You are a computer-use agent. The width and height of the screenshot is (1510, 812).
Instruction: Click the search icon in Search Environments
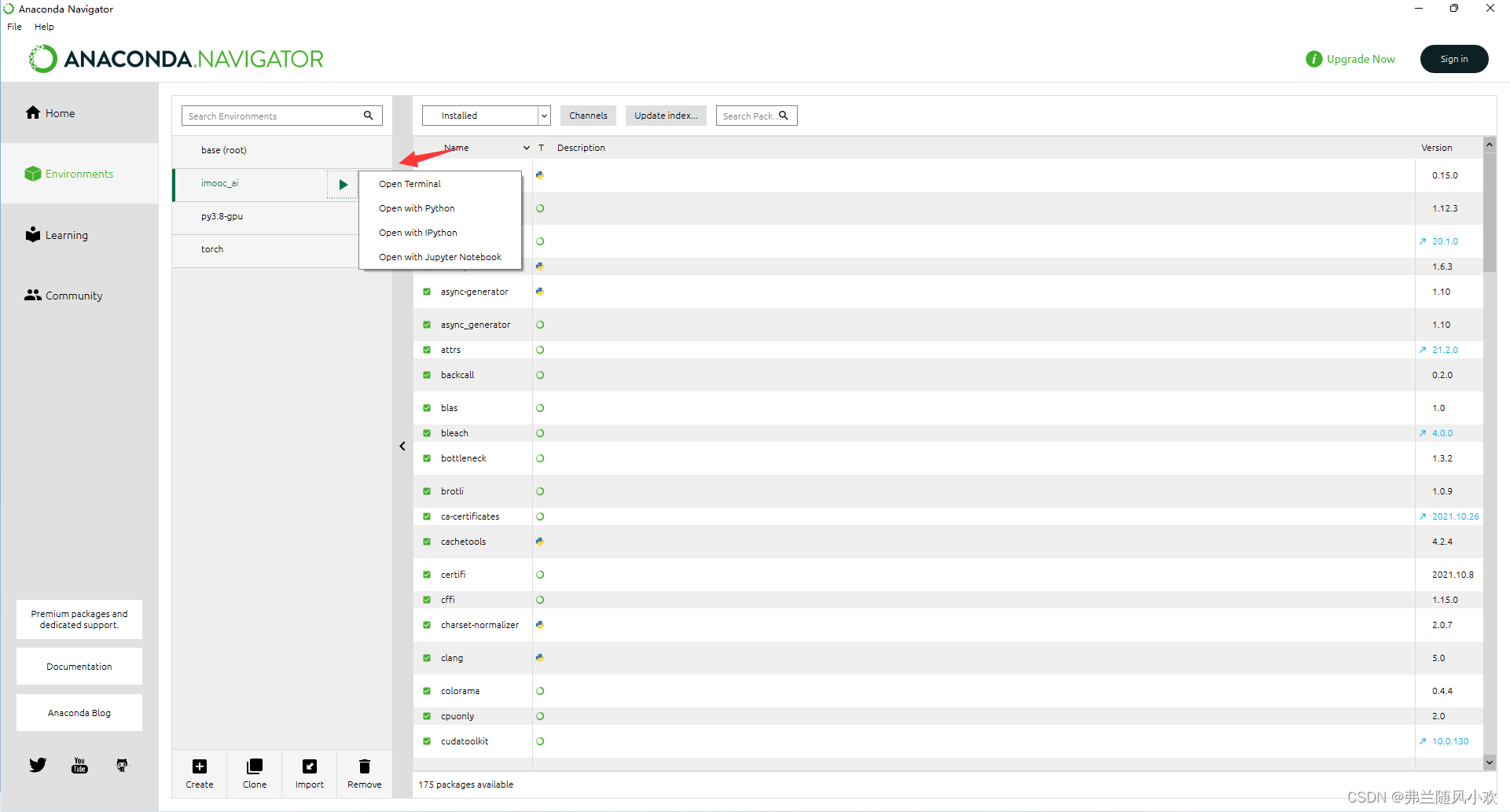coord(368,116)
